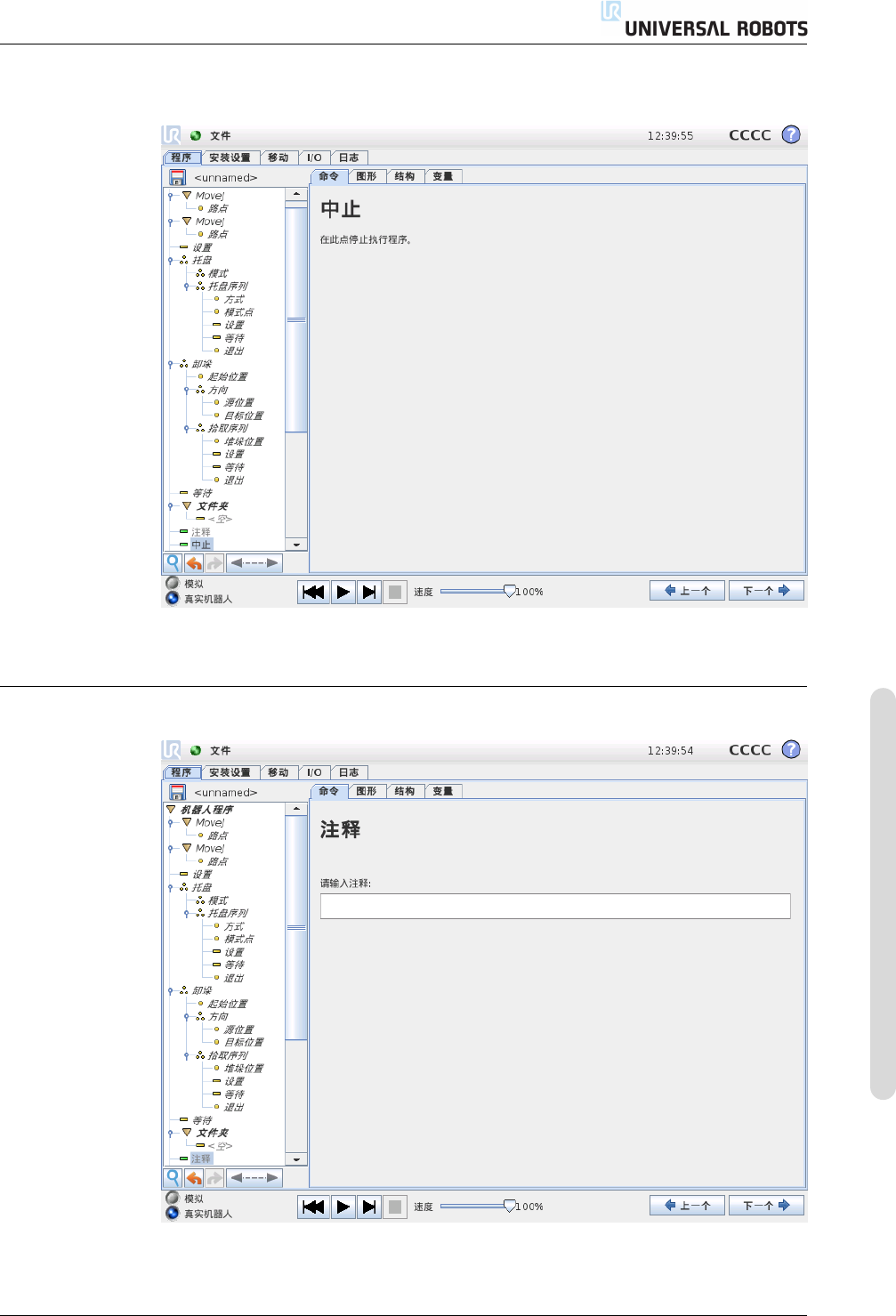Click the green status indicator in upper screenshot
Viewport: 896px width, 1316px height.
click(196, 136)
